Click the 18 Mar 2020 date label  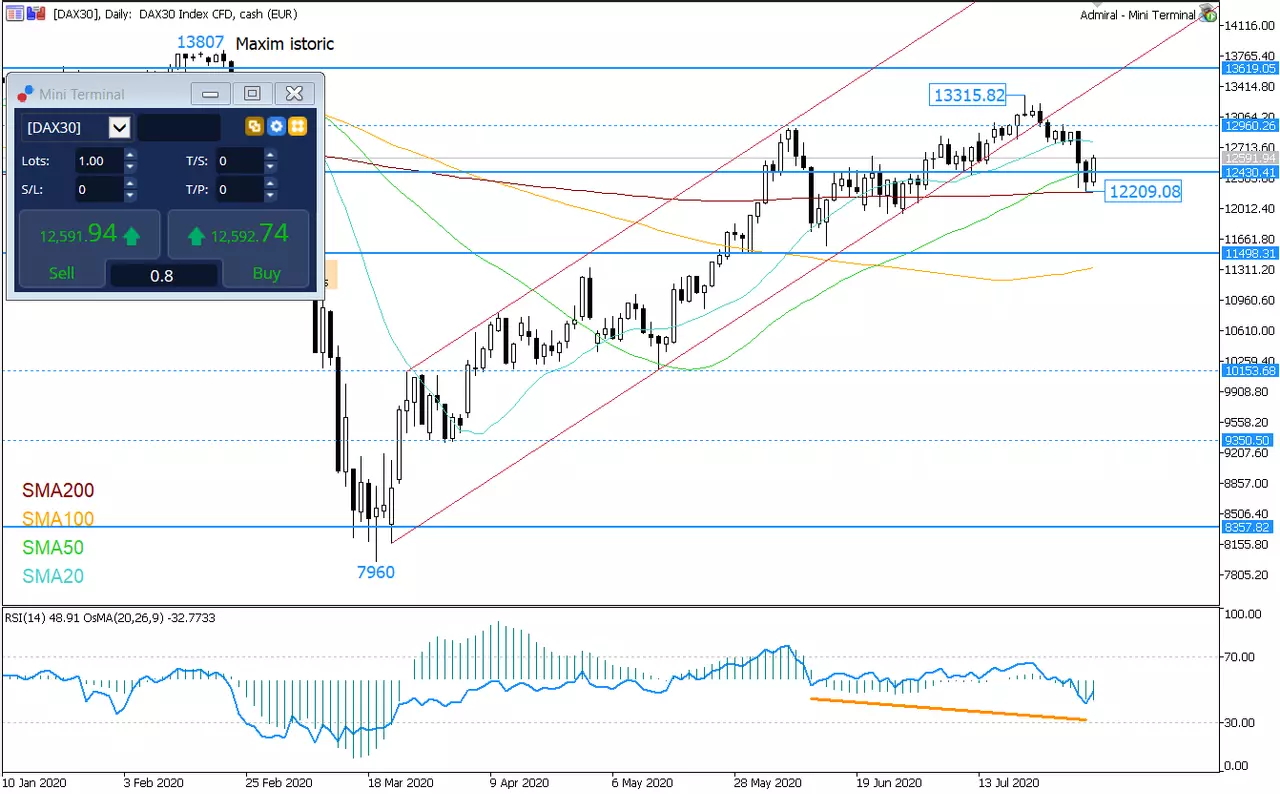click(400, 782)
